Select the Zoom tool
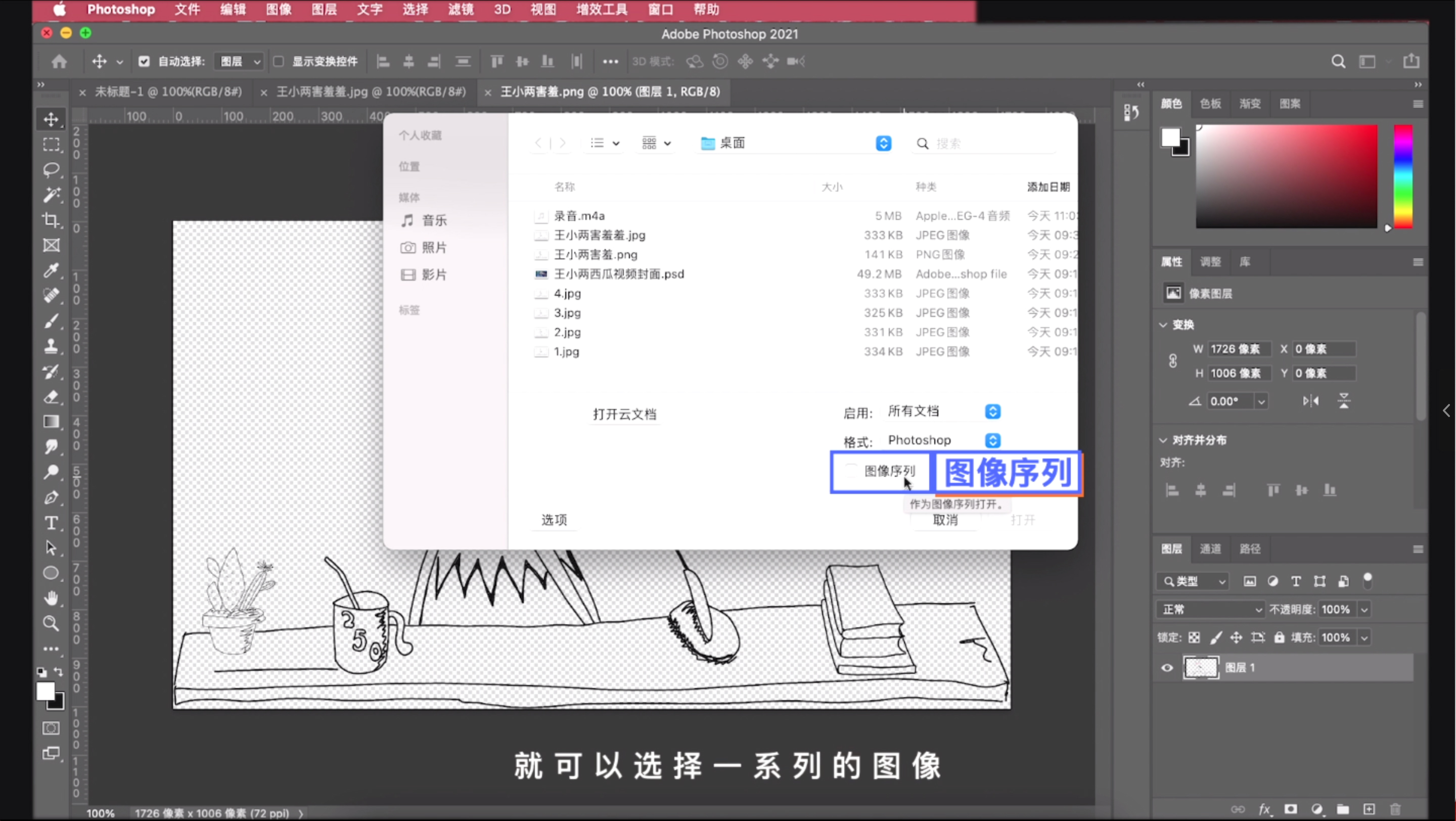The image size is (1456, 821). pyautogui.click(x=52, y=623)
